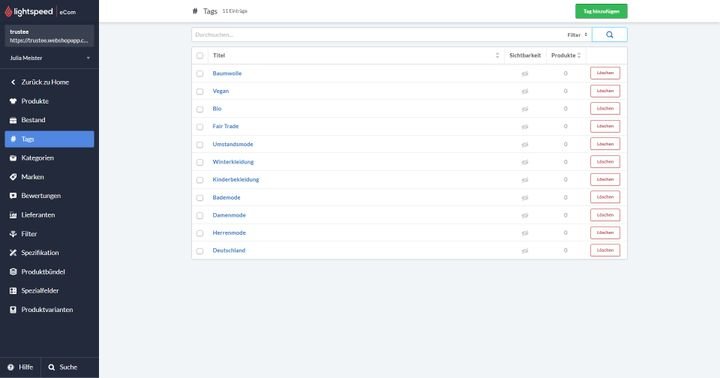The height and width of the screenshot is (378, 720).
Task: Toggle visibility icon for Umstandsmode tag
Action: click(525, 145)
